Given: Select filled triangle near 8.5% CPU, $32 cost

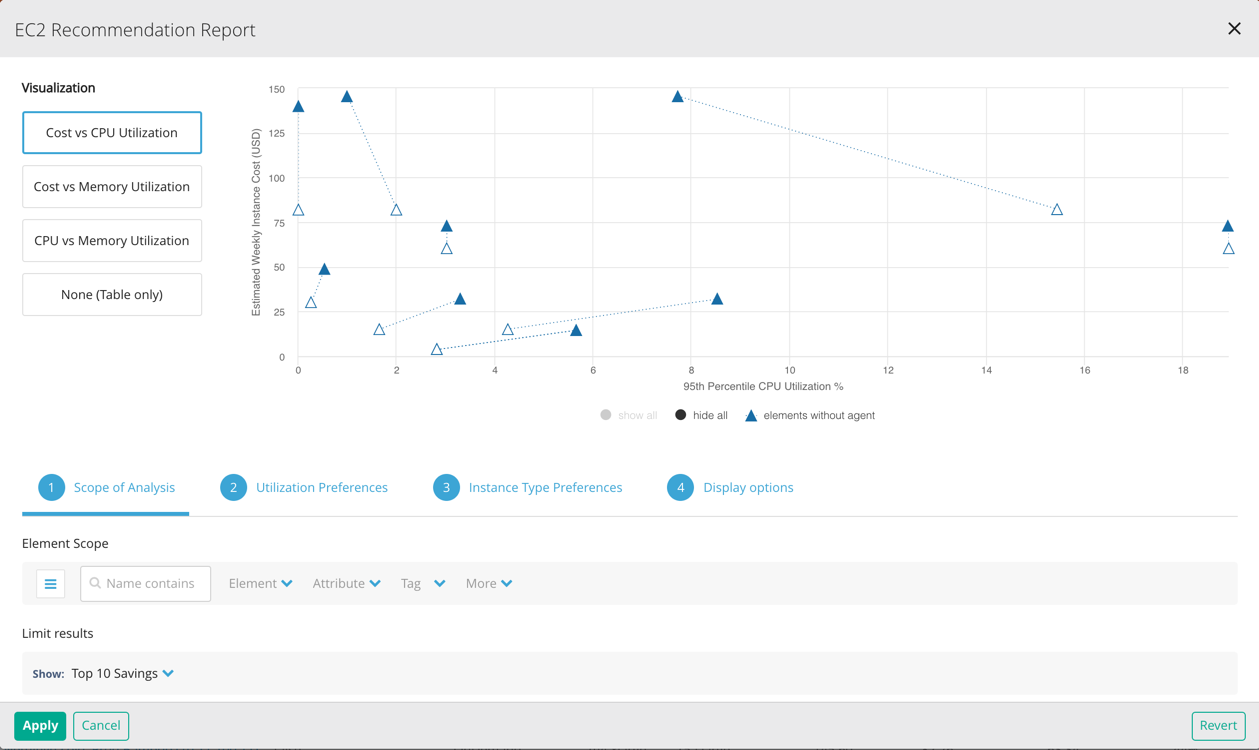Looking at the screenshot, I should pos(717,299).
